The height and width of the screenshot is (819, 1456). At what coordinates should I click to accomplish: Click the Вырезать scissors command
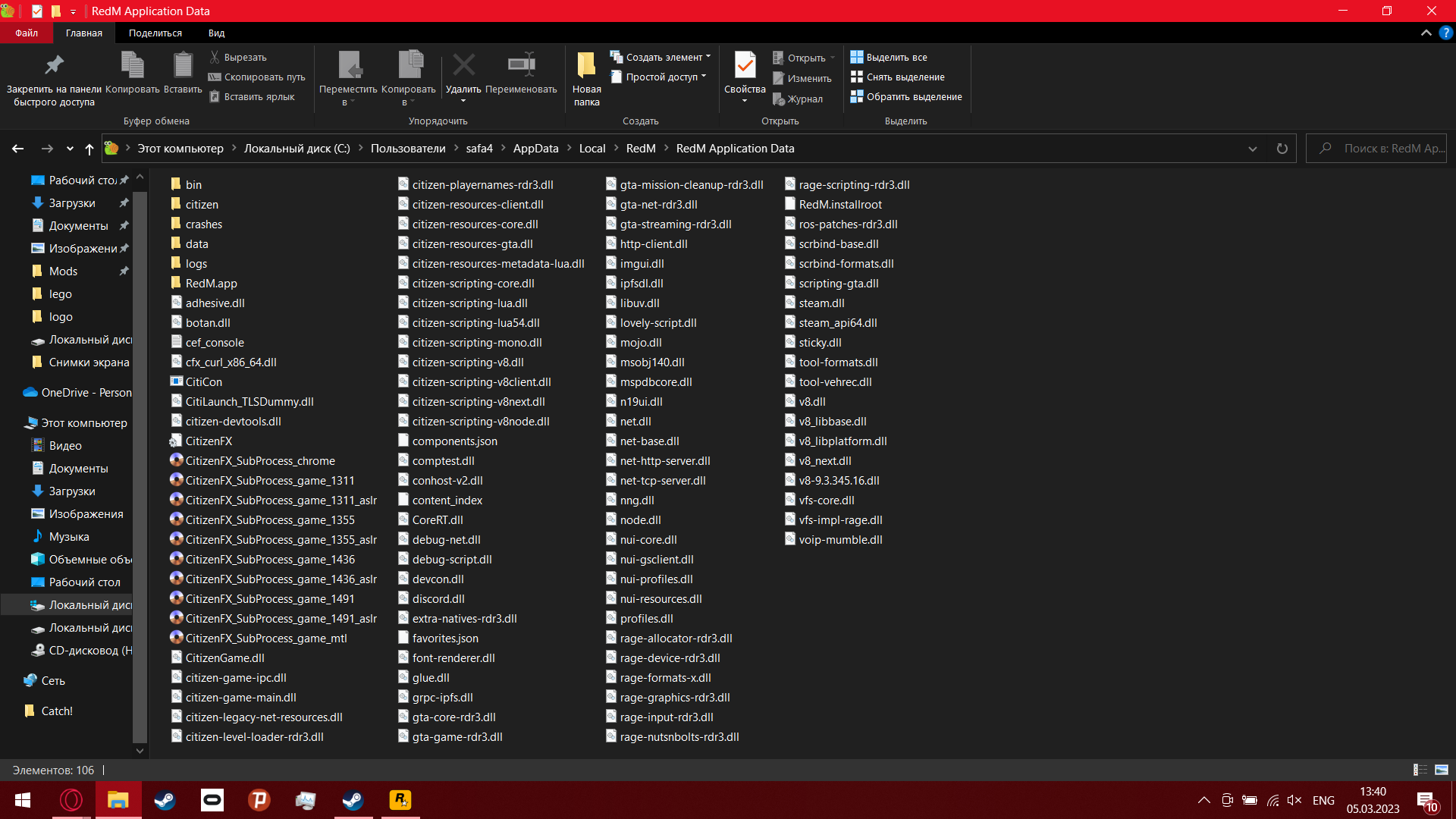[238, 57]
